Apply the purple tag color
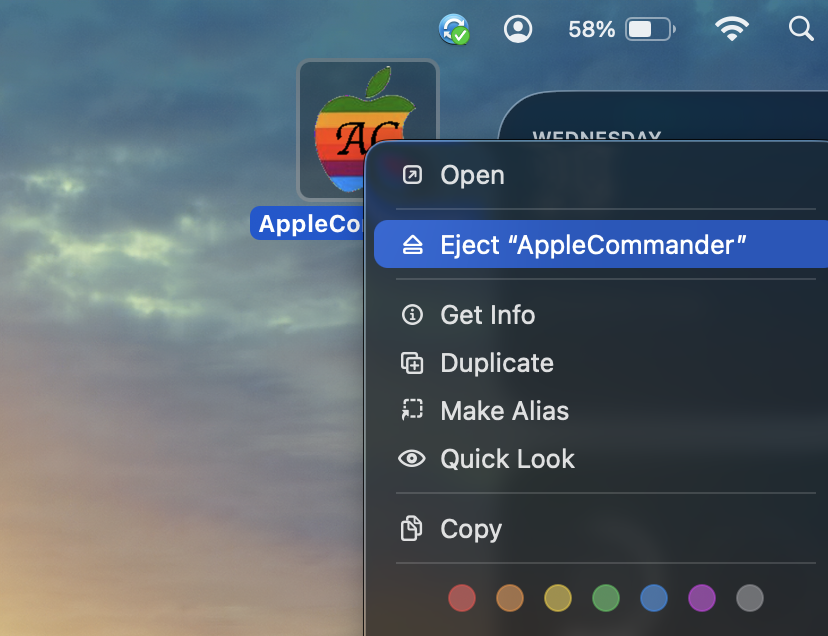The height and width of the screenshot is (636, 828). 702,598
